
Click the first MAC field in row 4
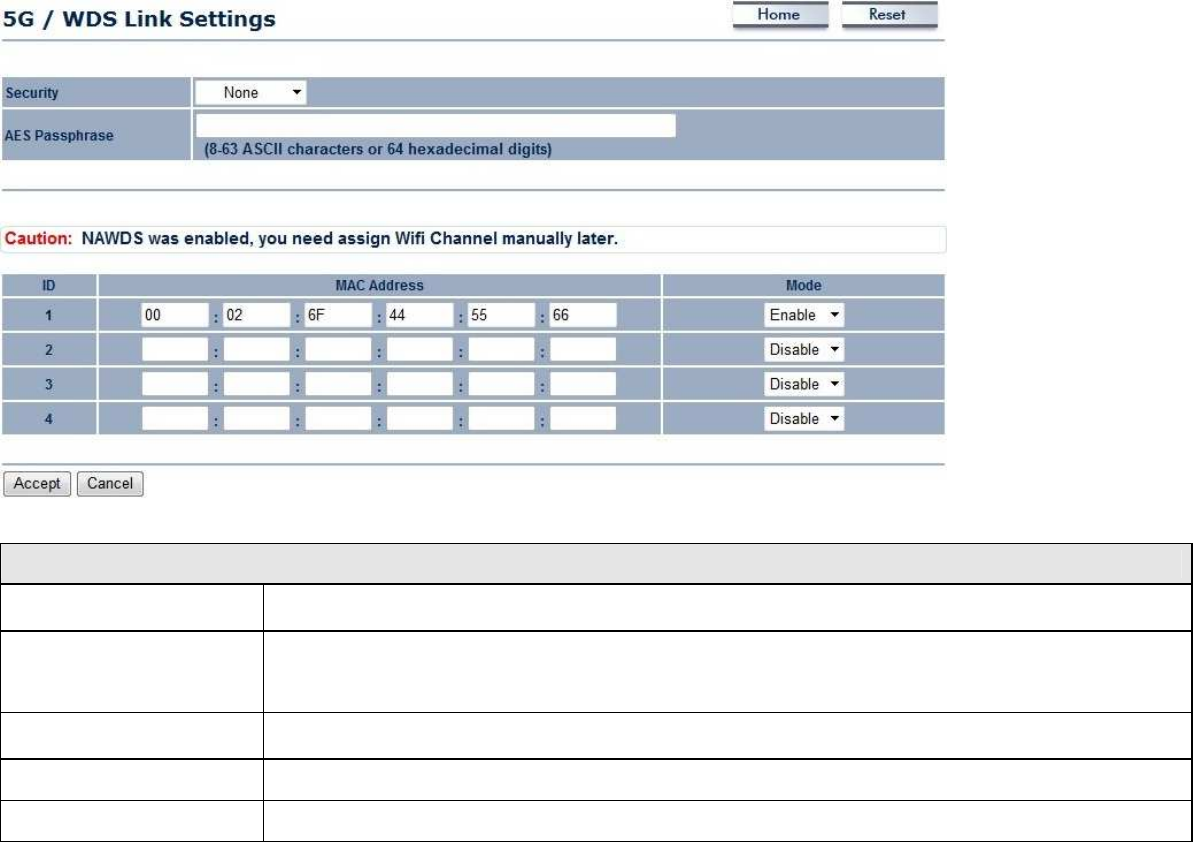(174, 419)
